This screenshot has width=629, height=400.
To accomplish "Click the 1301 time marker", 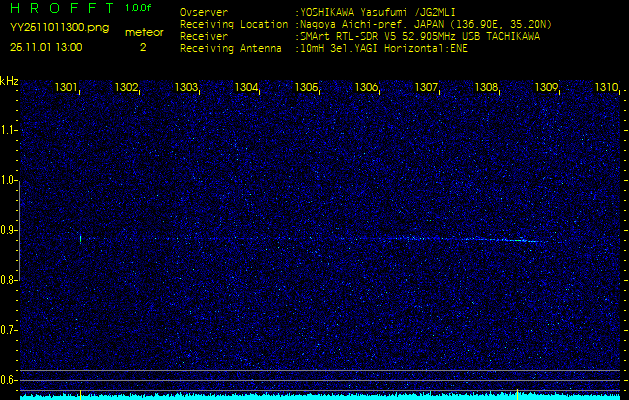I will 67,88.
